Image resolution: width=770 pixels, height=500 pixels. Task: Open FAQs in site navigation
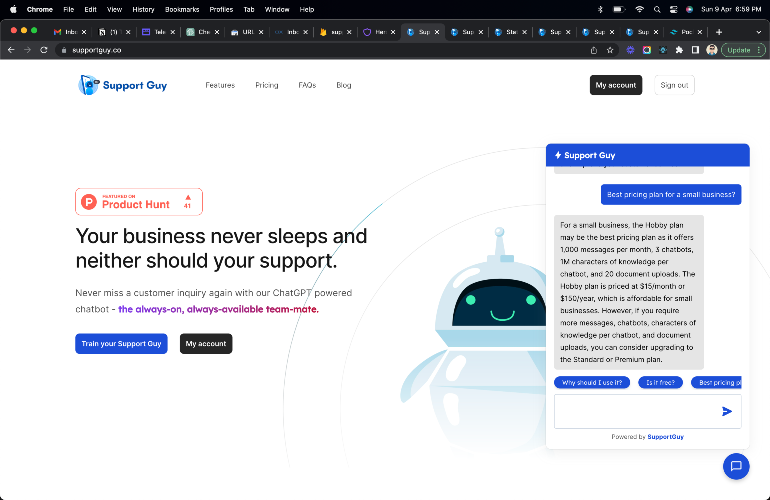pos(307,85)
